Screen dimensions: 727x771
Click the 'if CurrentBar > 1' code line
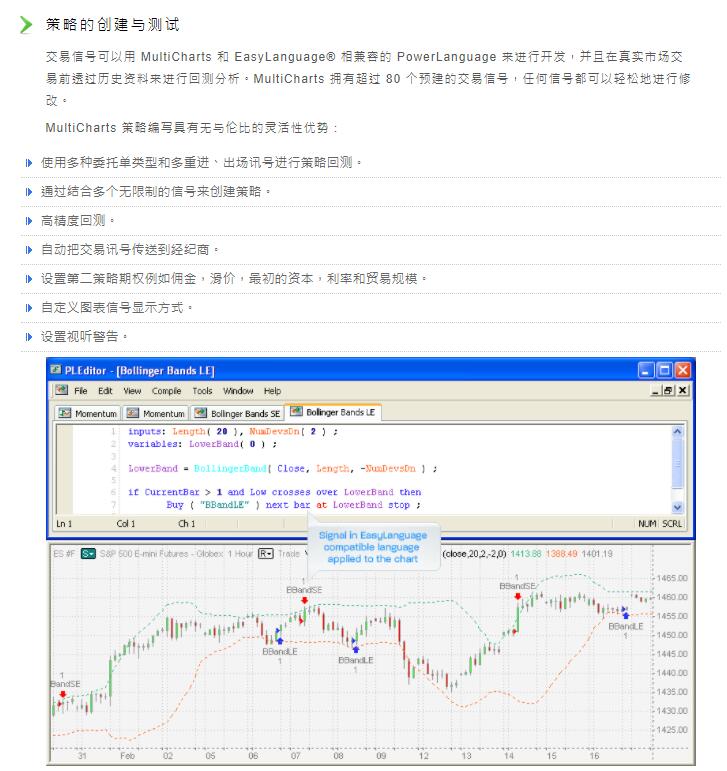(274, 492)
